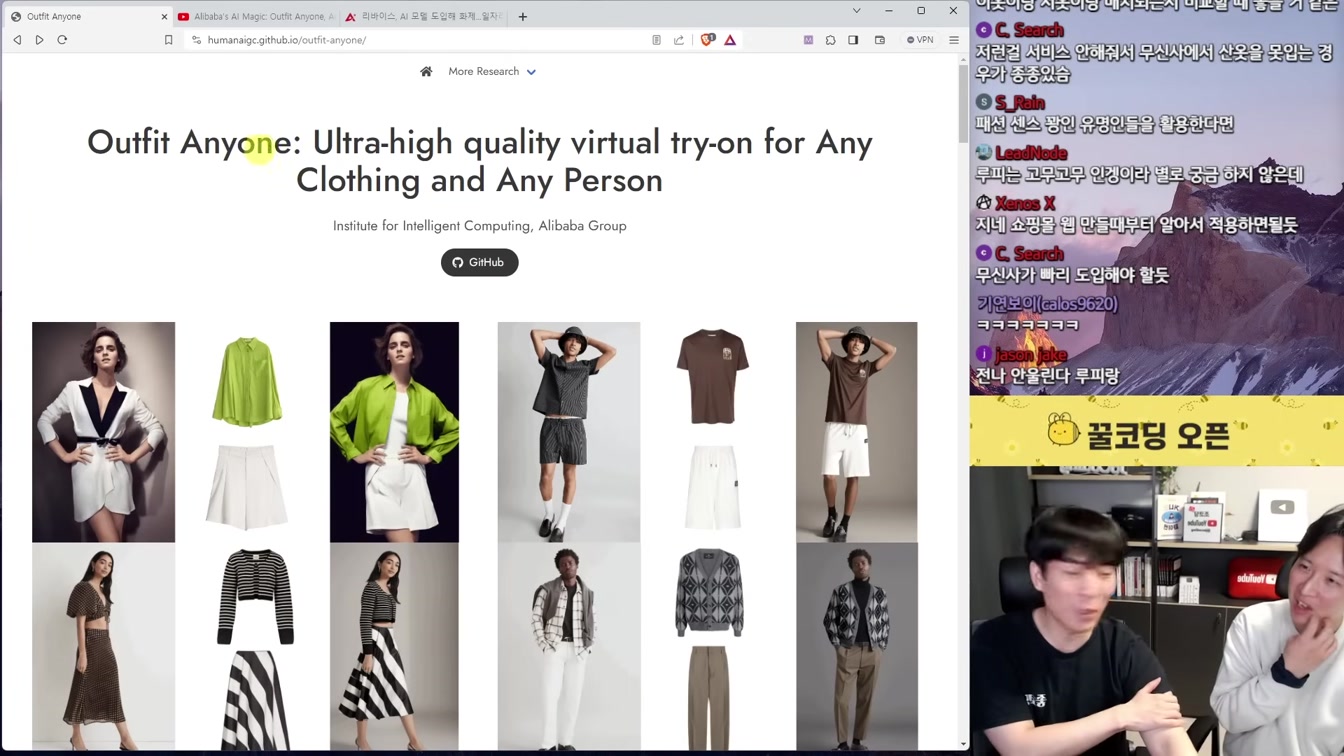Click scrollbar down arrow at page bottom
This screenshot has width=1344, height=756.
point(963,744)
